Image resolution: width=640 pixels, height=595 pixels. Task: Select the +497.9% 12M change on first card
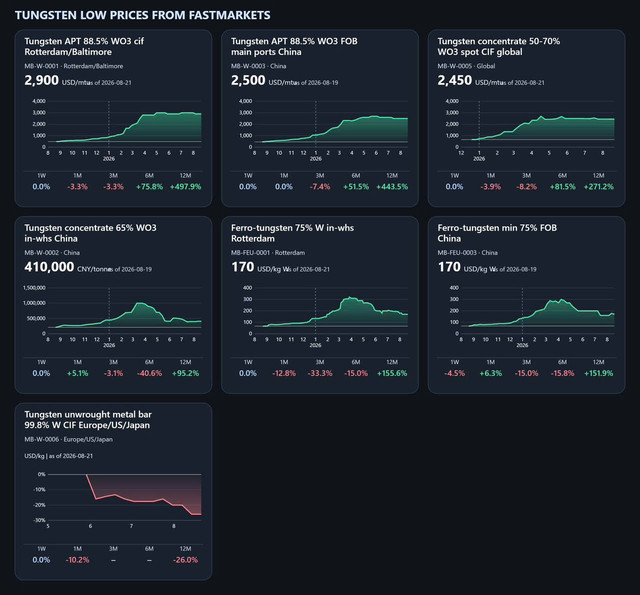185,187
